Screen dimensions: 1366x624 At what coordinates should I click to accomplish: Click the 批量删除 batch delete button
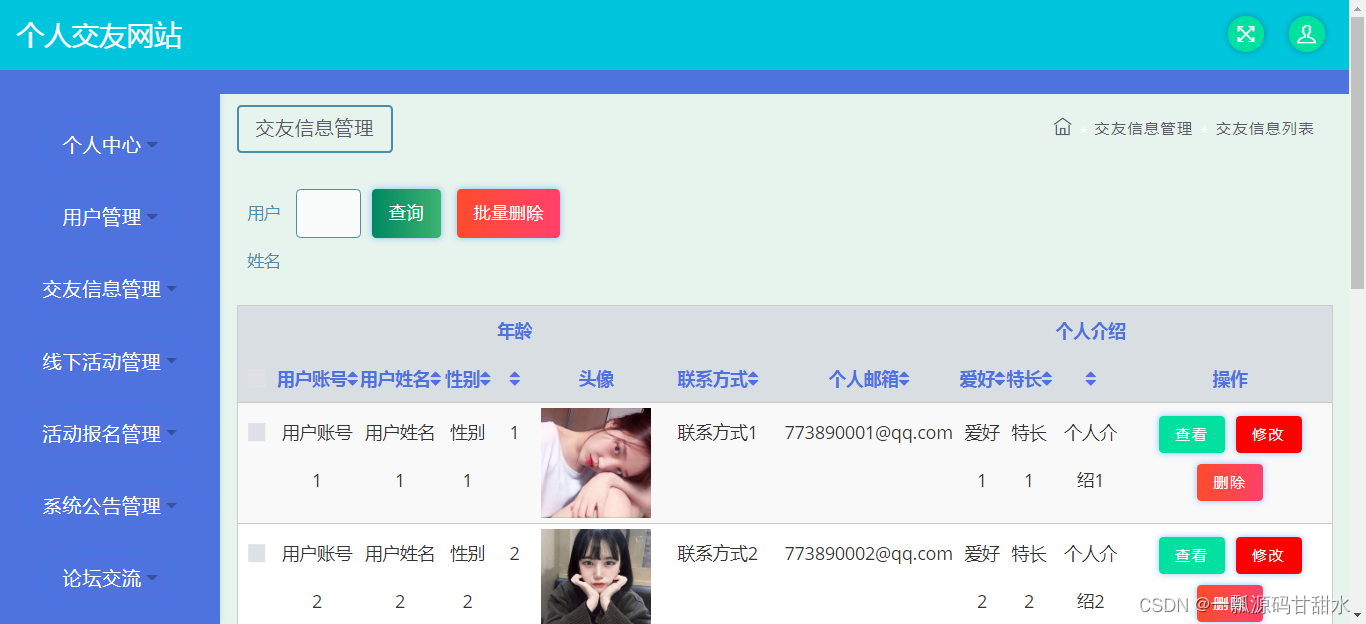tap(508, 213)
